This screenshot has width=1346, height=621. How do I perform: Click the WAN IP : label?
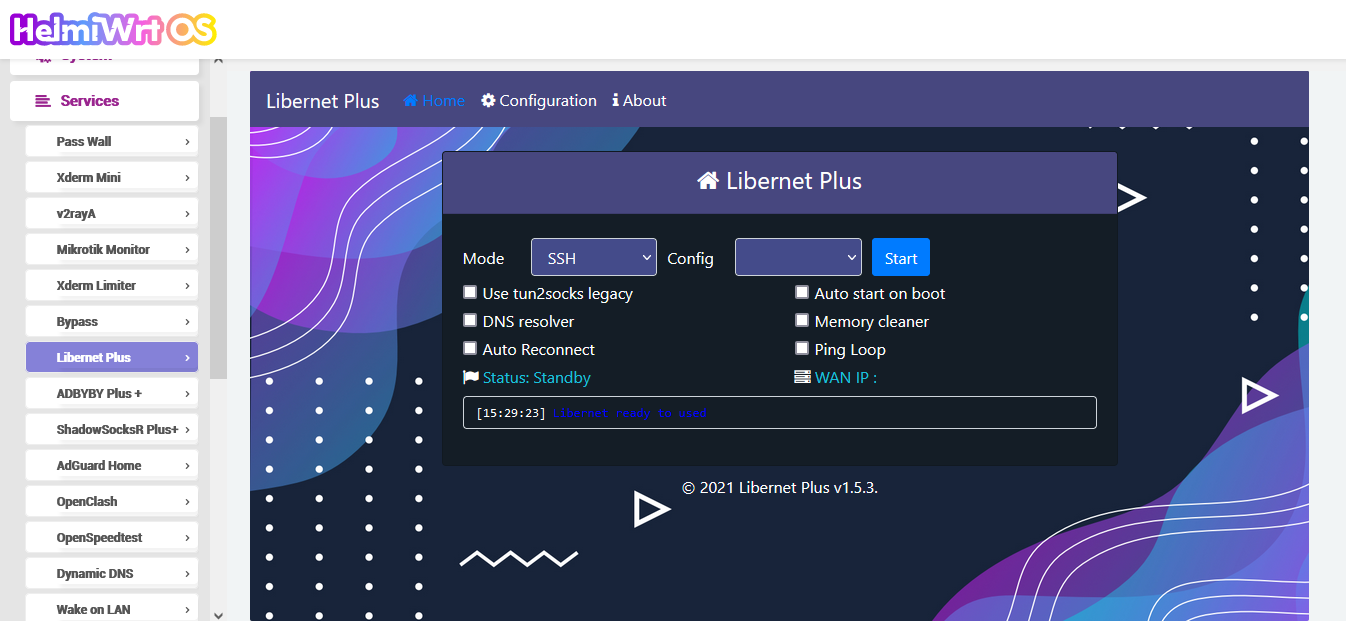[846, 377]
